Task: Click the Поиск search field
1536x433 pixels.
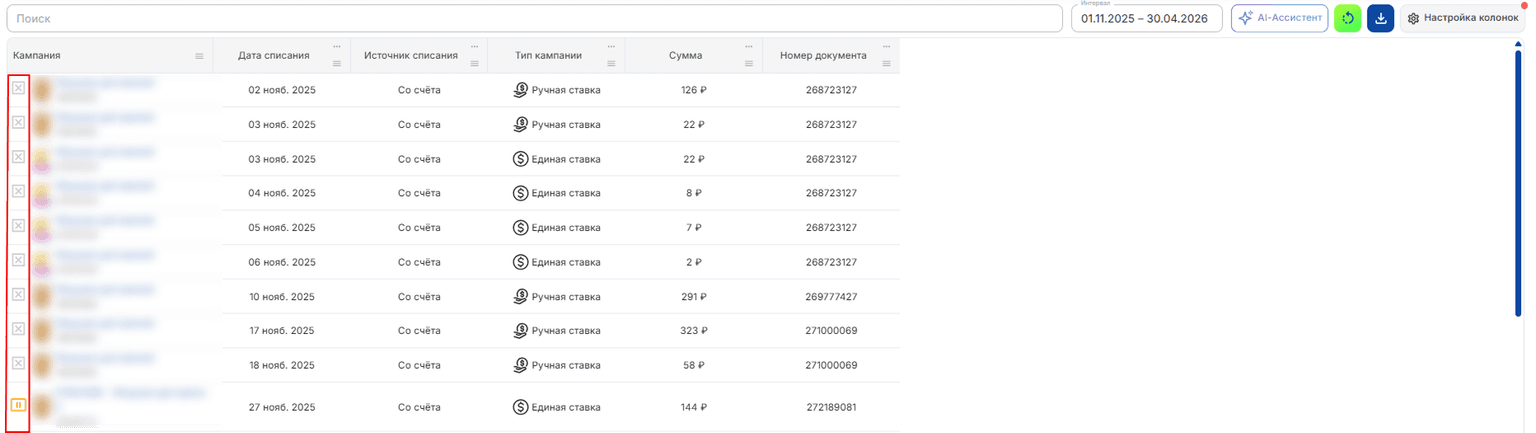Action: tap(535, 18)
